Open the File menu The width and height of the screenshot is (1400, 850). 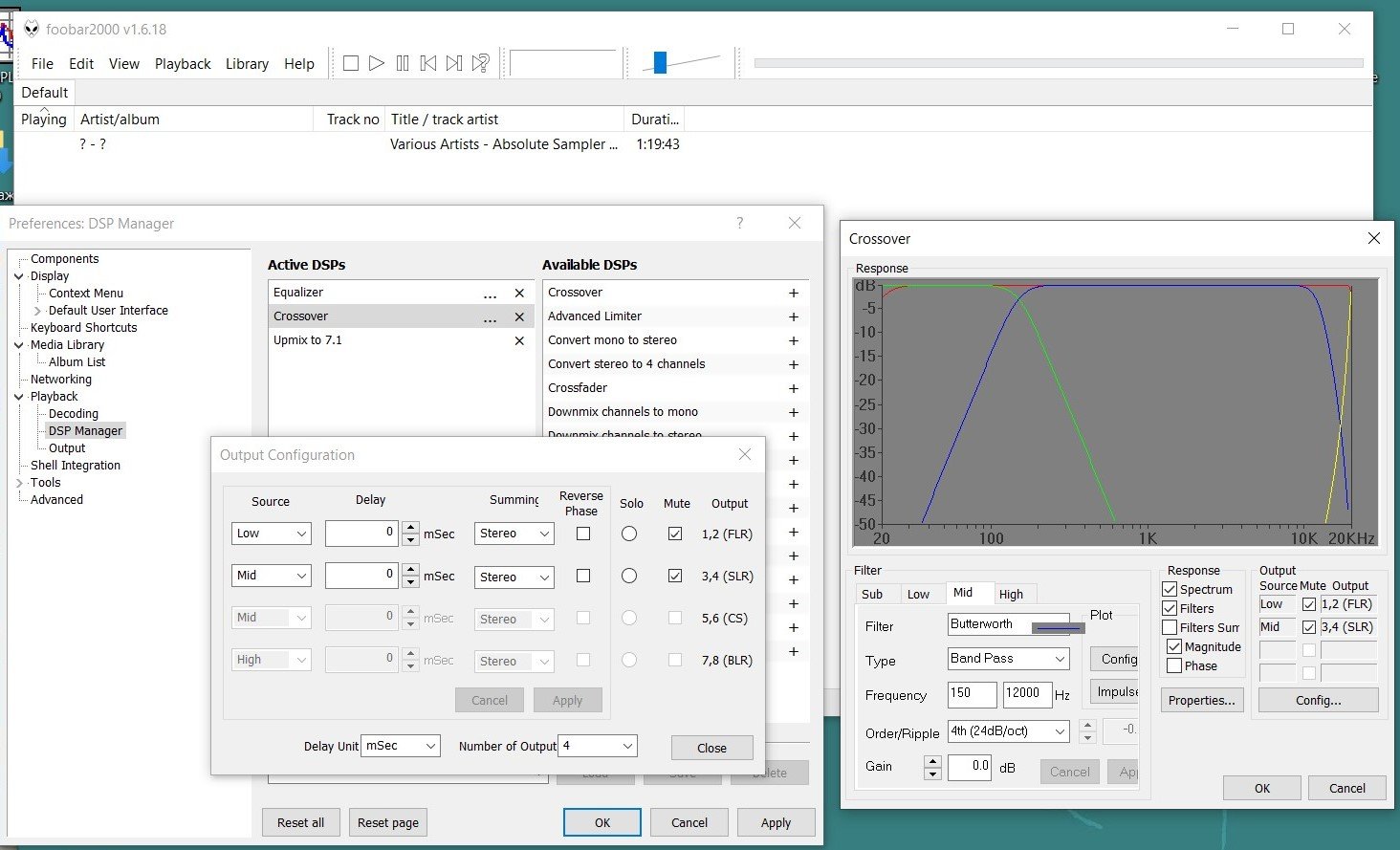tap(42, 63)
